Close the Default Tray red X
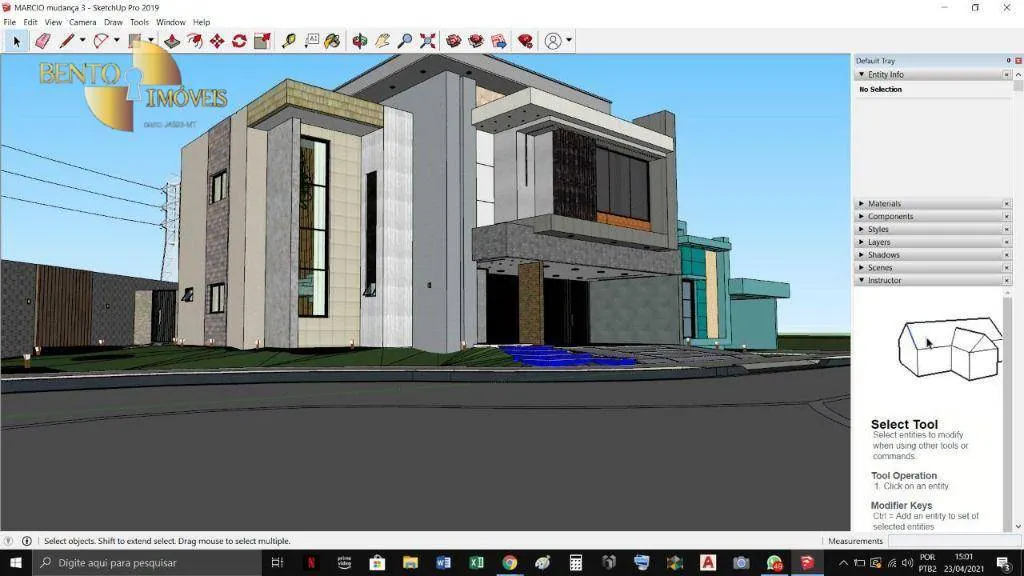 [x=1018, y=61]
